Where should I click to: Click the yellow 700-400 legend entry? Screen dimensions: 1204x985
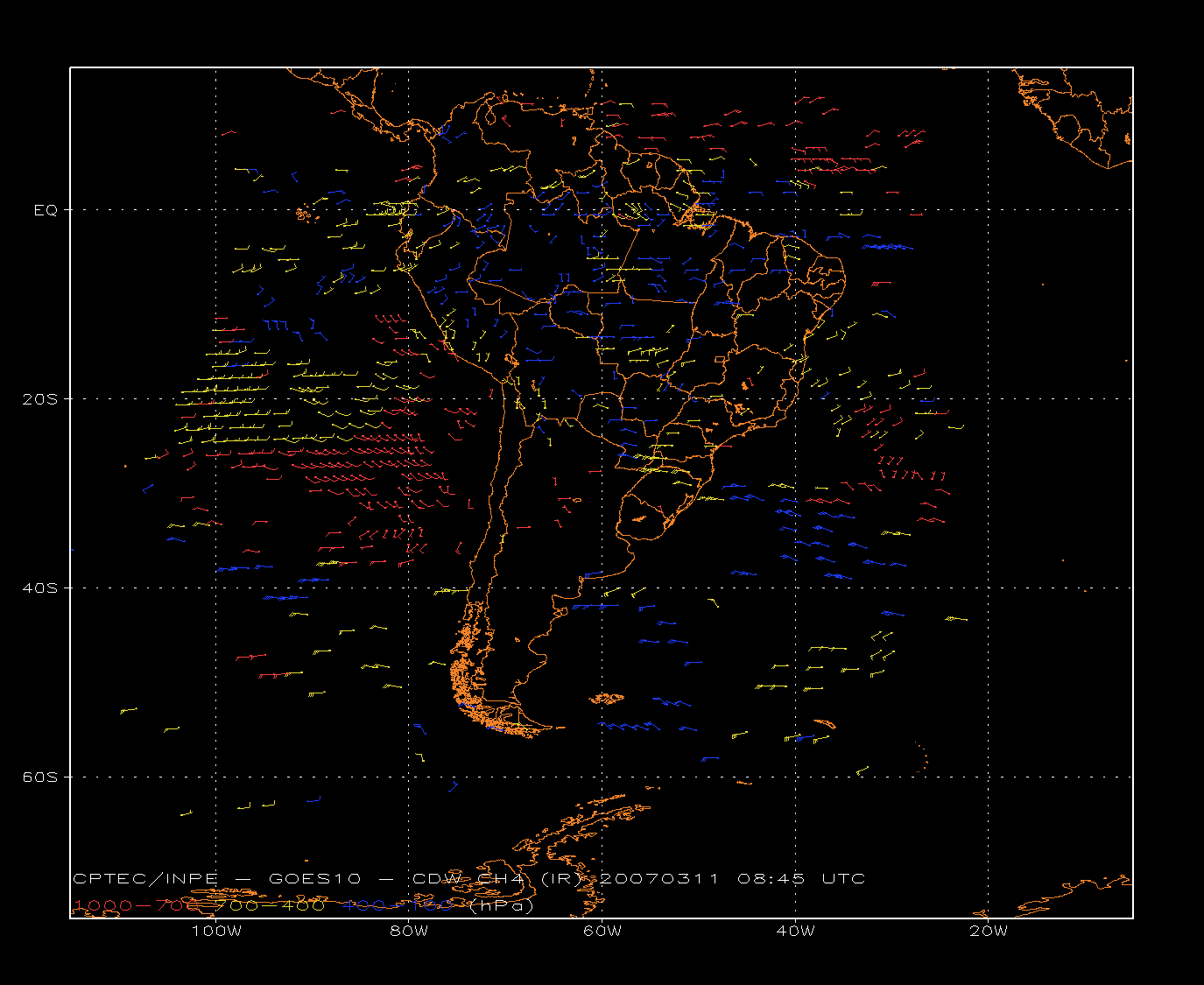point(271,905)
